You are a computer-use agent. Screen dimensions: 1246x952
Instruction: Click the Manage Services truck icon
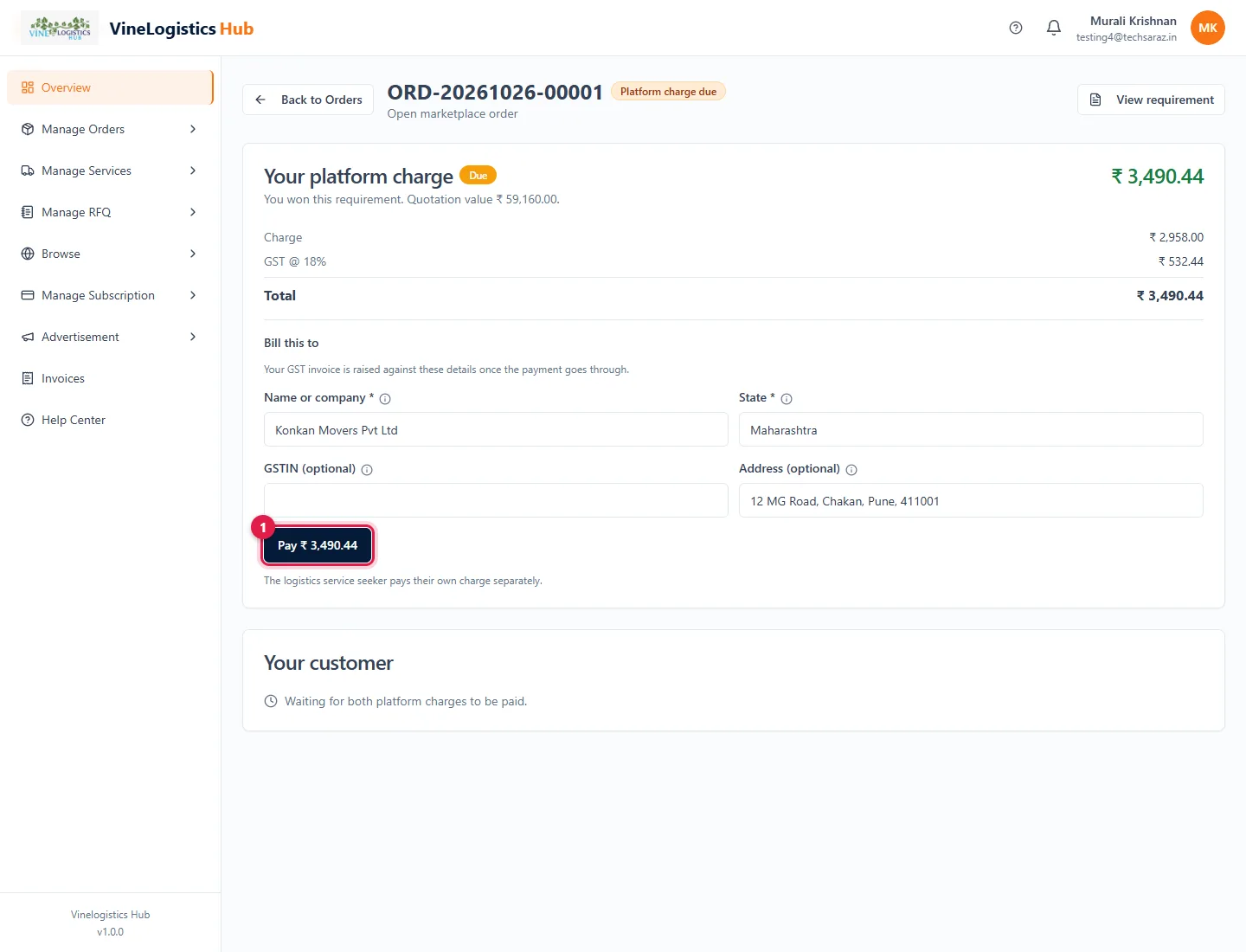28,170
